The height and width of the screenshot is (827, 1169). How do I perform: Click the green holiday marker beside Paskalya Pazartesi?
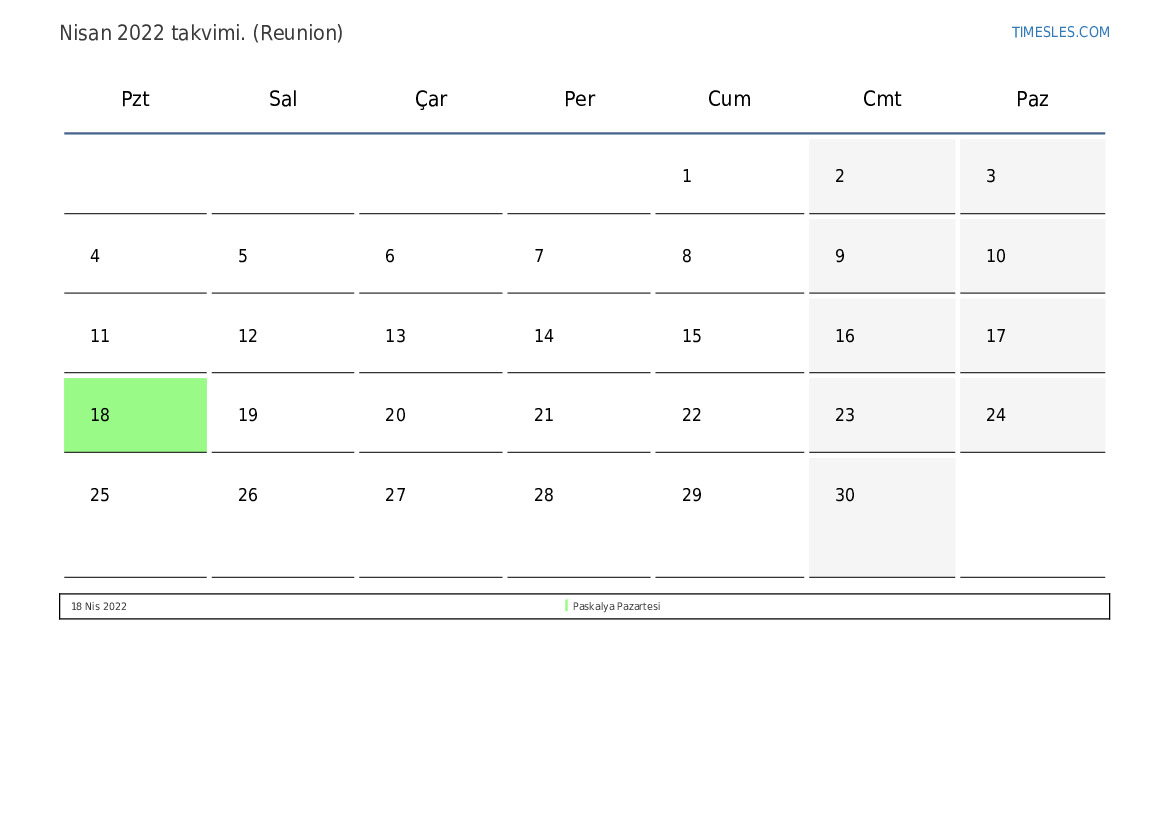coord(567,606)
